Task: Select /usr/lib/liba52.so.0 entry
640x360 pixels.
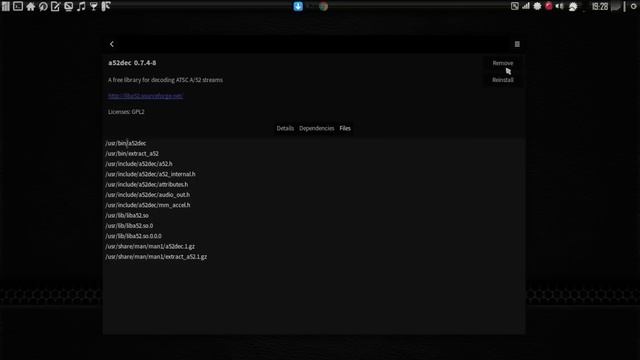Action: tap(129, 226)
